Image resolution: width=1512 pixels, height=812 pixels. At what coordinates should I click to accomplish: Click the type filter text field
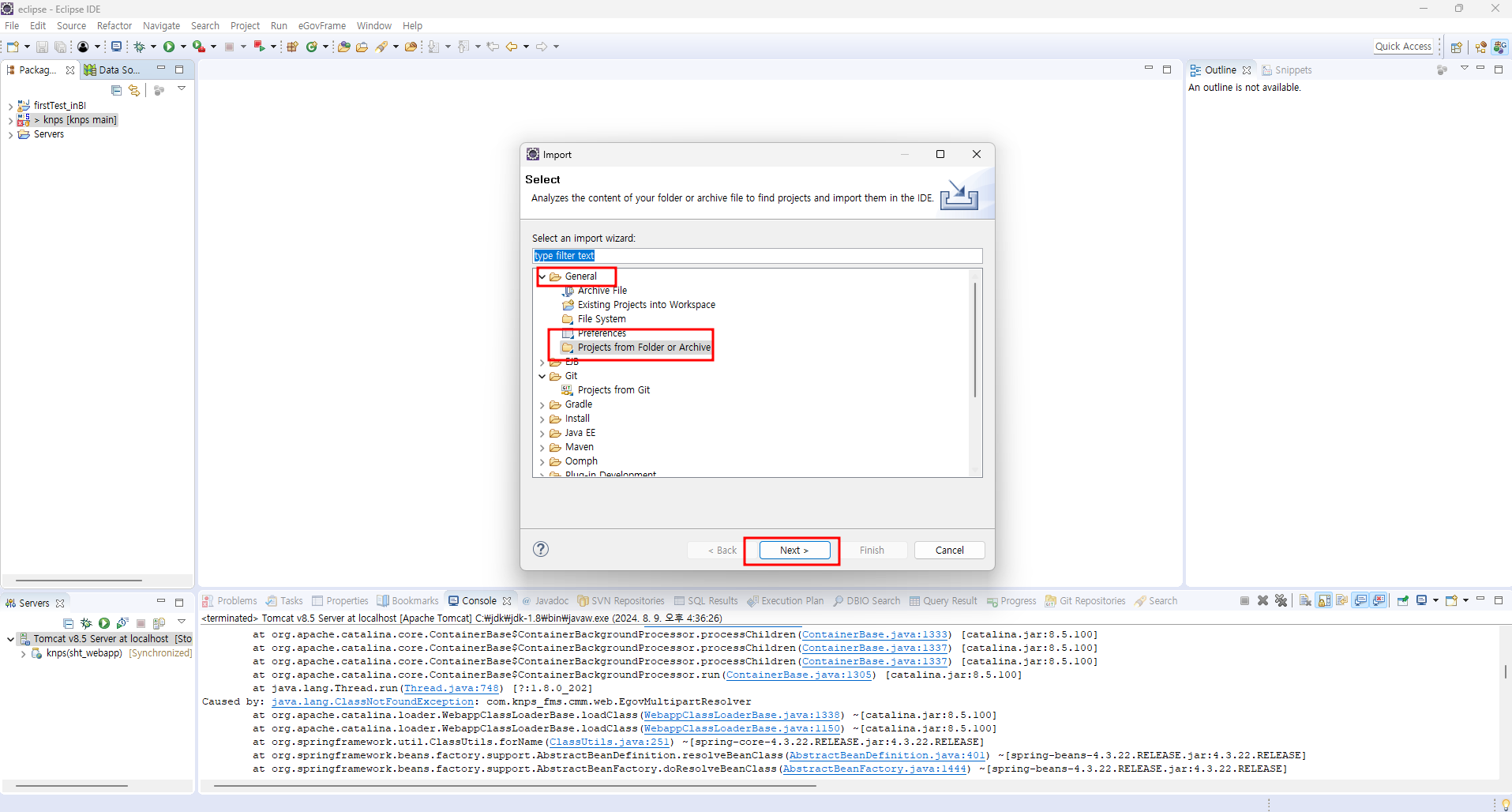point(757,256)
